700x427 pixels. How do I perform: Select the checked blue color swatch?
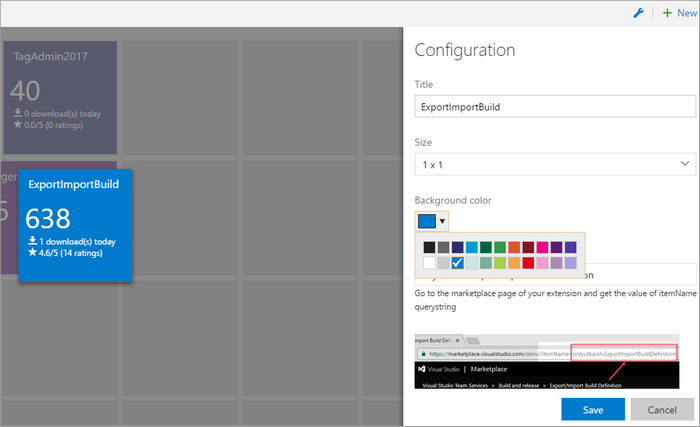(x=457, y=263)
